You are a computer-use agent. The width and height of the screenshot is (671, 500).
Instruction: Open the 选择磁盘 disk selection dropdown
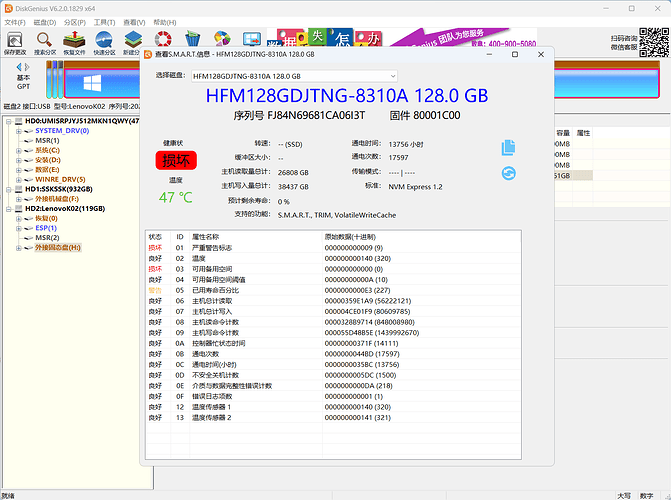click(294, 76)
